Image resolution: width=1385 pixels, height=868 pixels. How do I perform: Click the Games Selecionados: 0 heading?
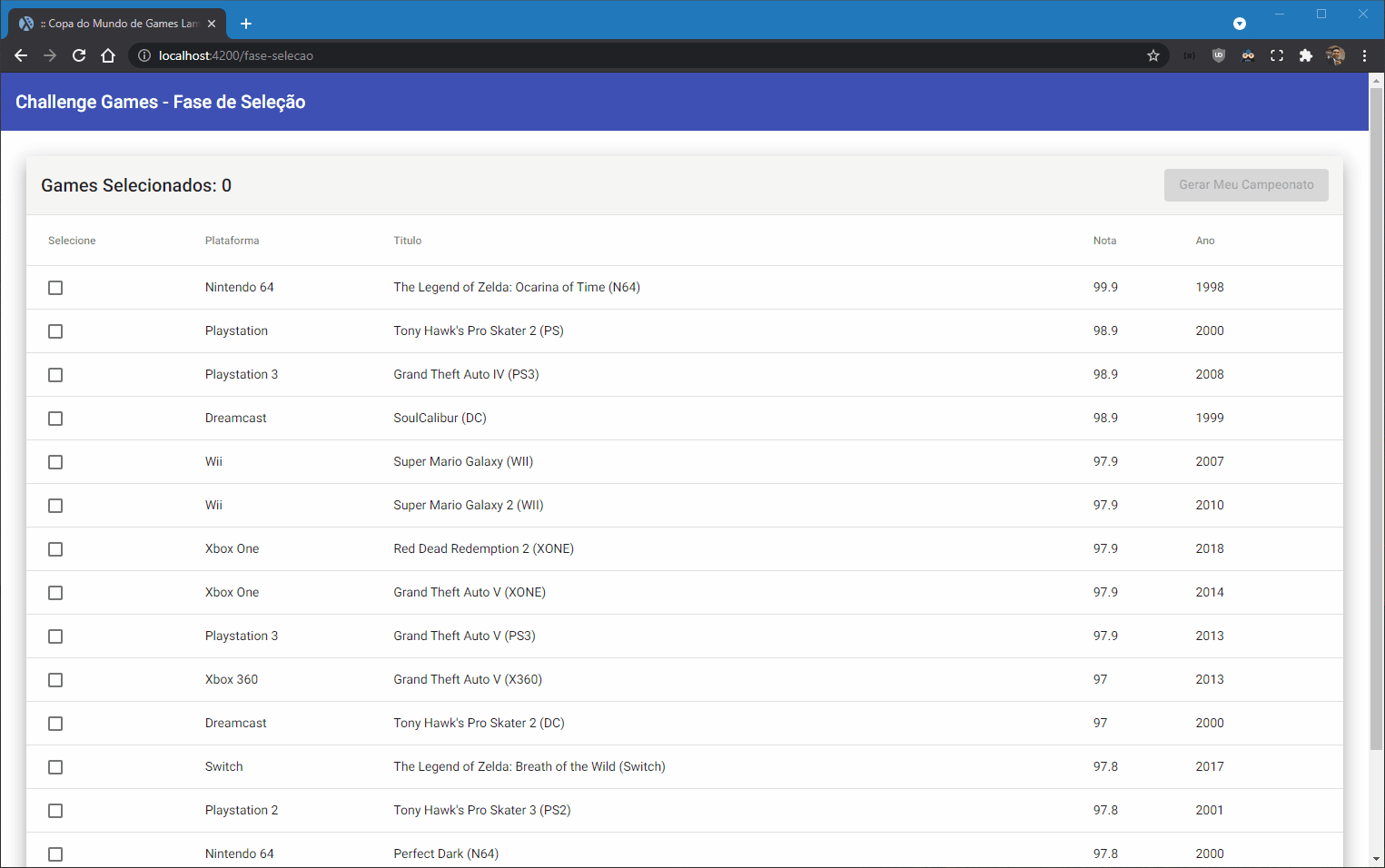[x=136, y=185]
